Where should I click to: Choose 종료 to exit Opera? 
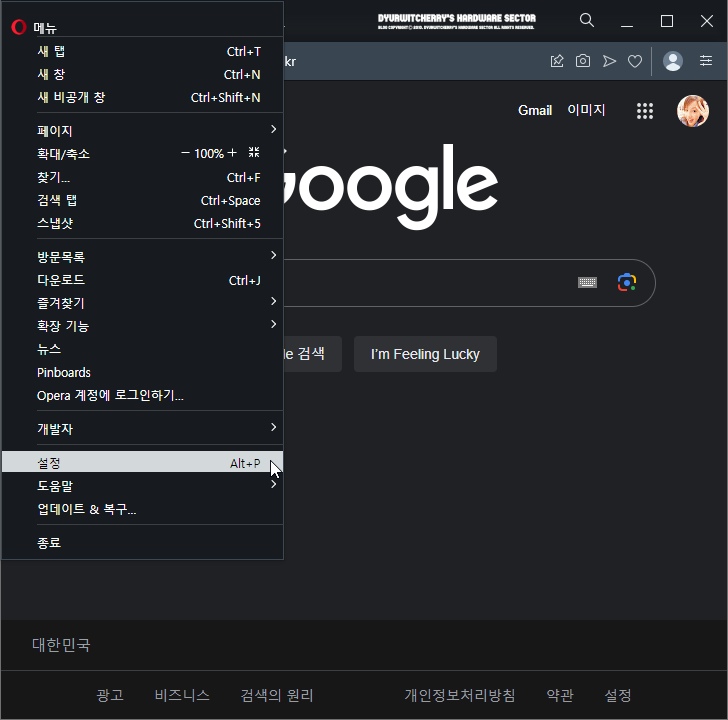pyautogui.click(x=143, y=542)
